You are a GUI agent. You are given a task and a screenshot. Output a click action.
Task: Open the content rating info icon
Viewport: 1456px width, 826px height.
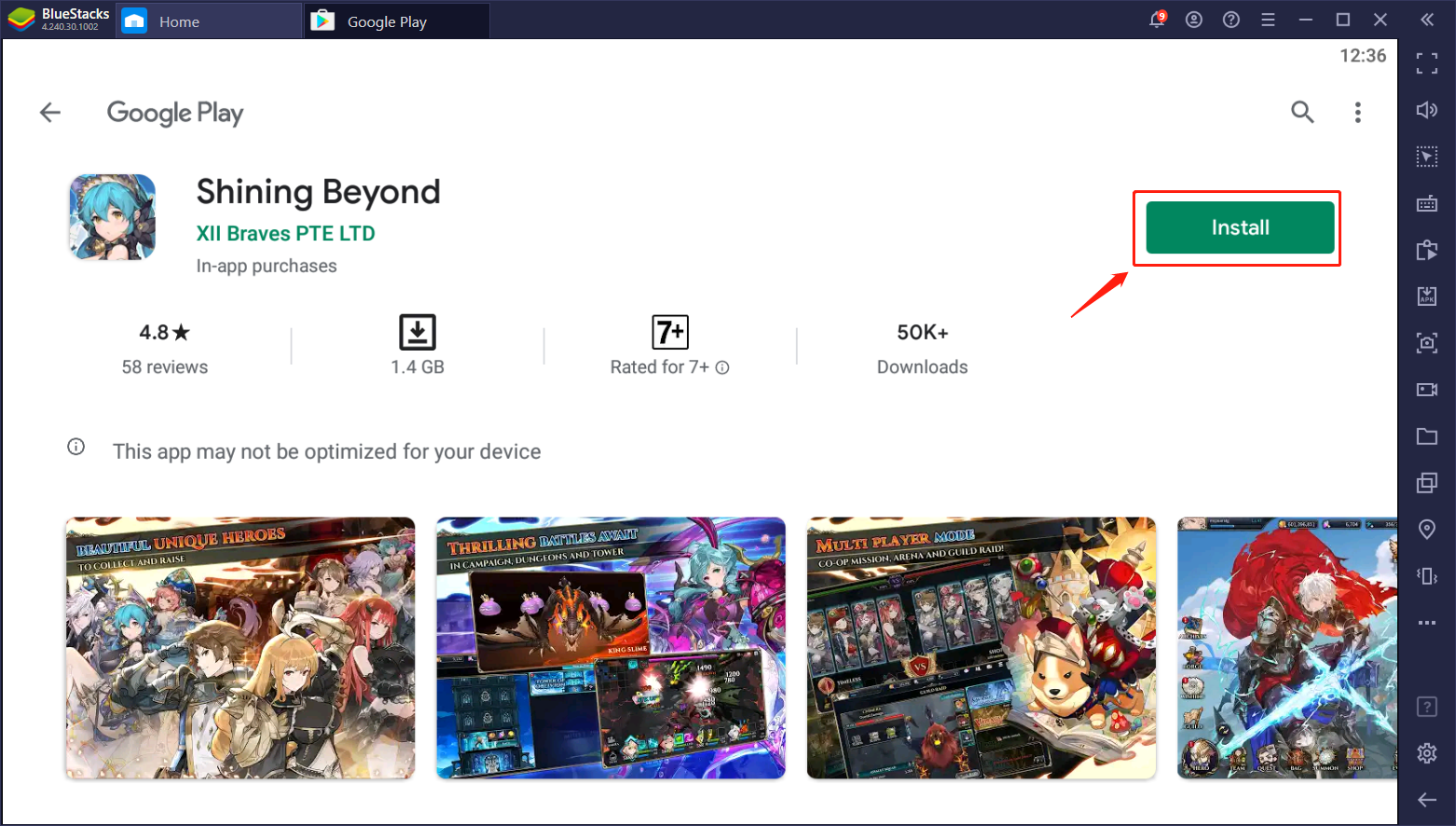722,367
